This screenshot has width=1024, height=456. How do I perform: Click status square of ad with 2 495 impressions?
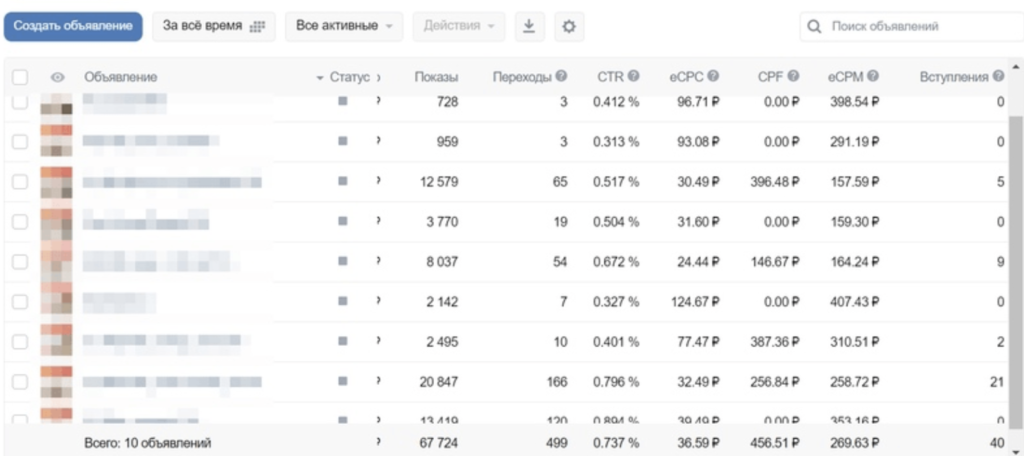pos(343,341)
